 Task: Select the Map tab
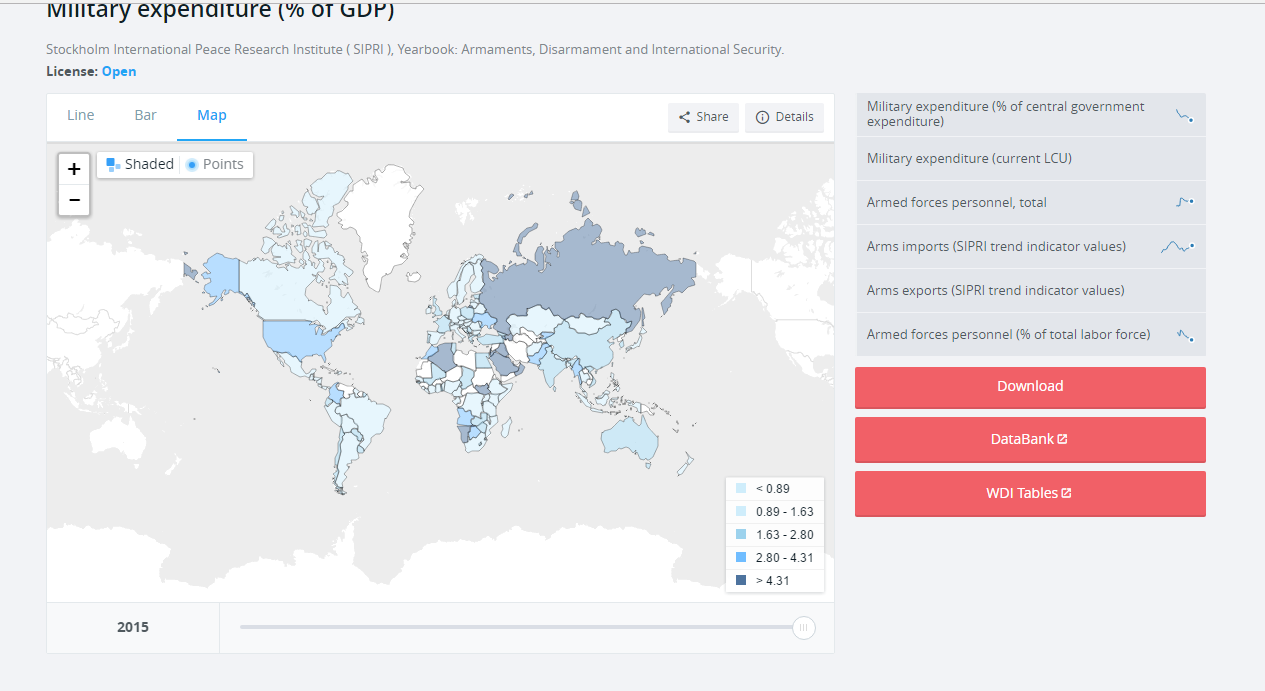coord(212,115)
